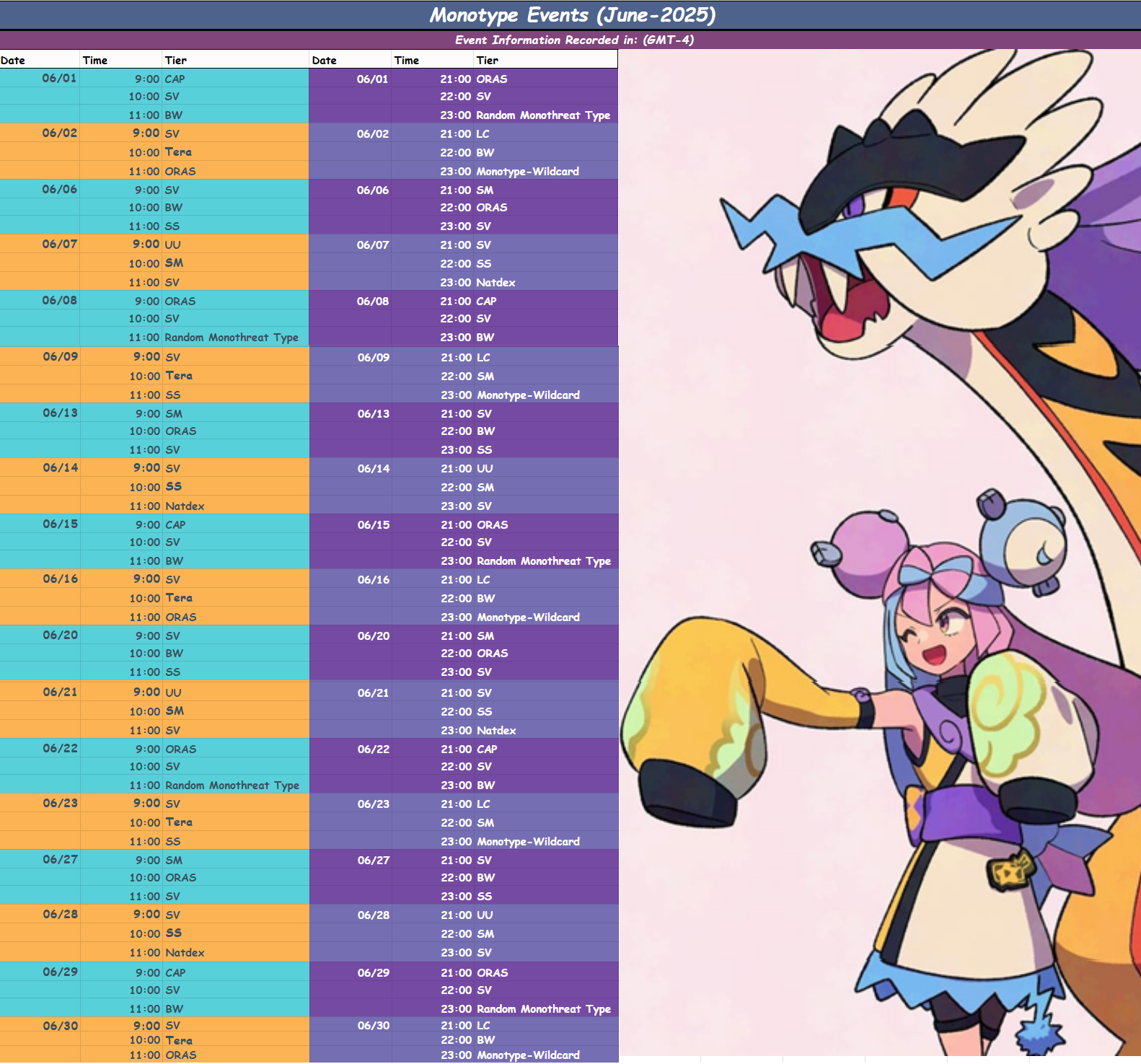Viewport: 1141px width, 1064px height.
Task: Click the pink-haired trainer's face illustration
Action: pos(938,635)
